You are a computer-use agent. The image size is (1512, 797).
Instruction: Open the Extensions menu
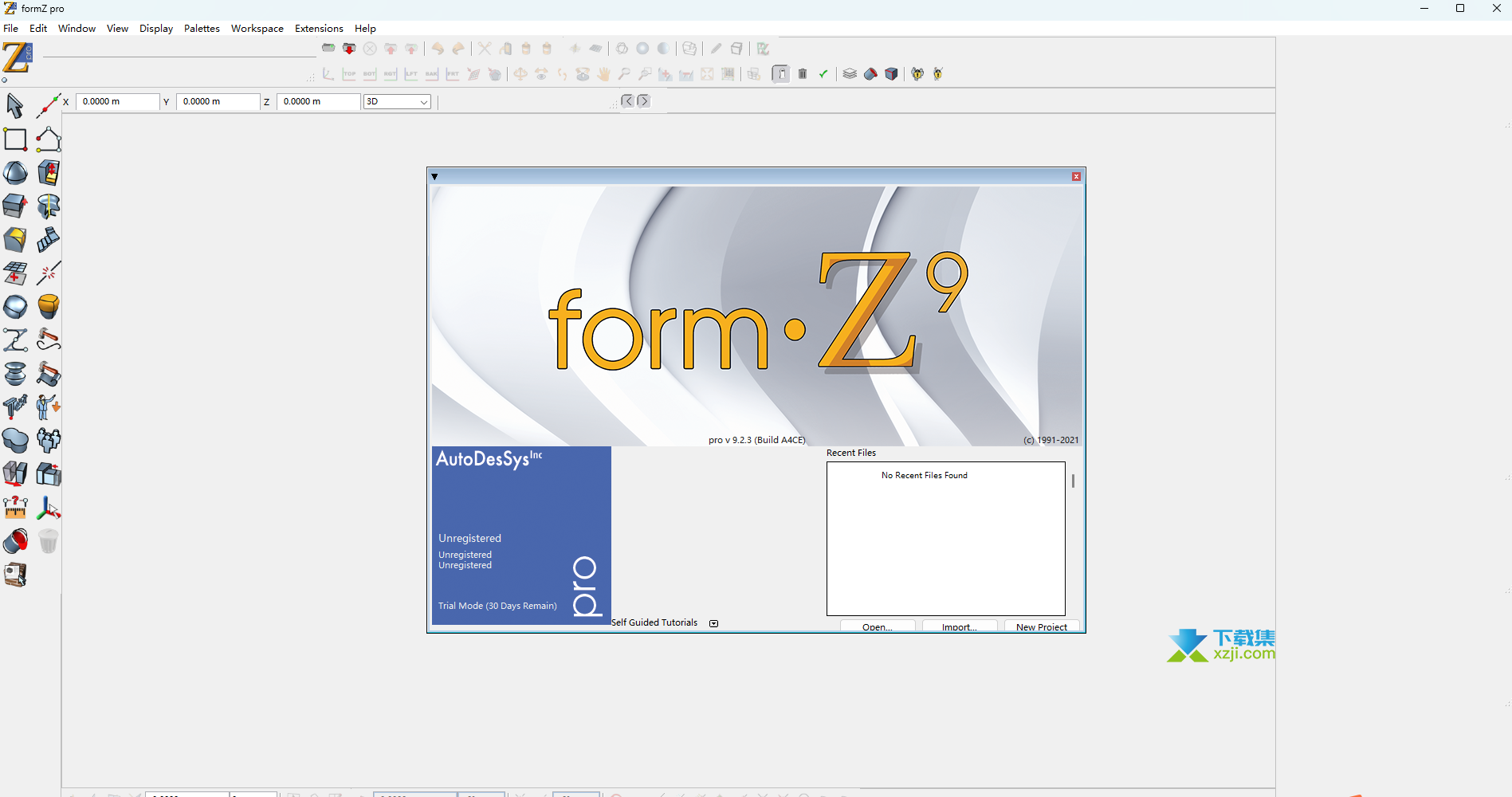(319, 29)
